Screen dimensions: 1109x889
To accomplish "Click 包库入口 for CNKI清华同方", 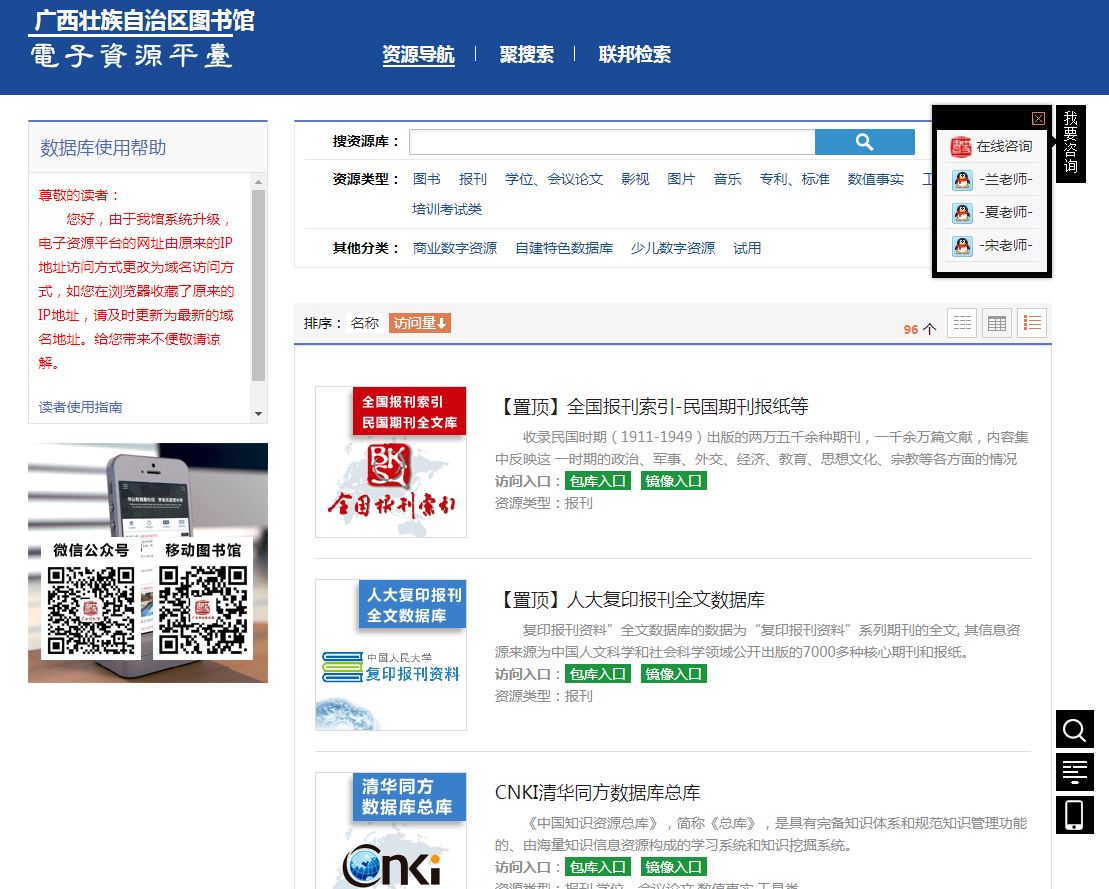I will 598,867.
